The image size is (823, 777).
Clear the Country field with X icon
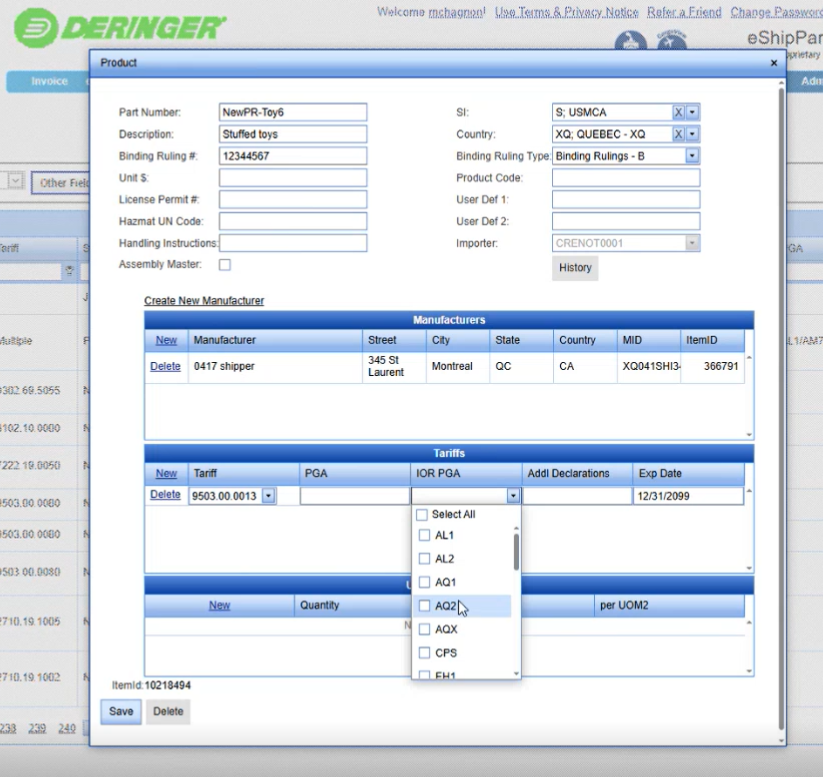point(678,134)
